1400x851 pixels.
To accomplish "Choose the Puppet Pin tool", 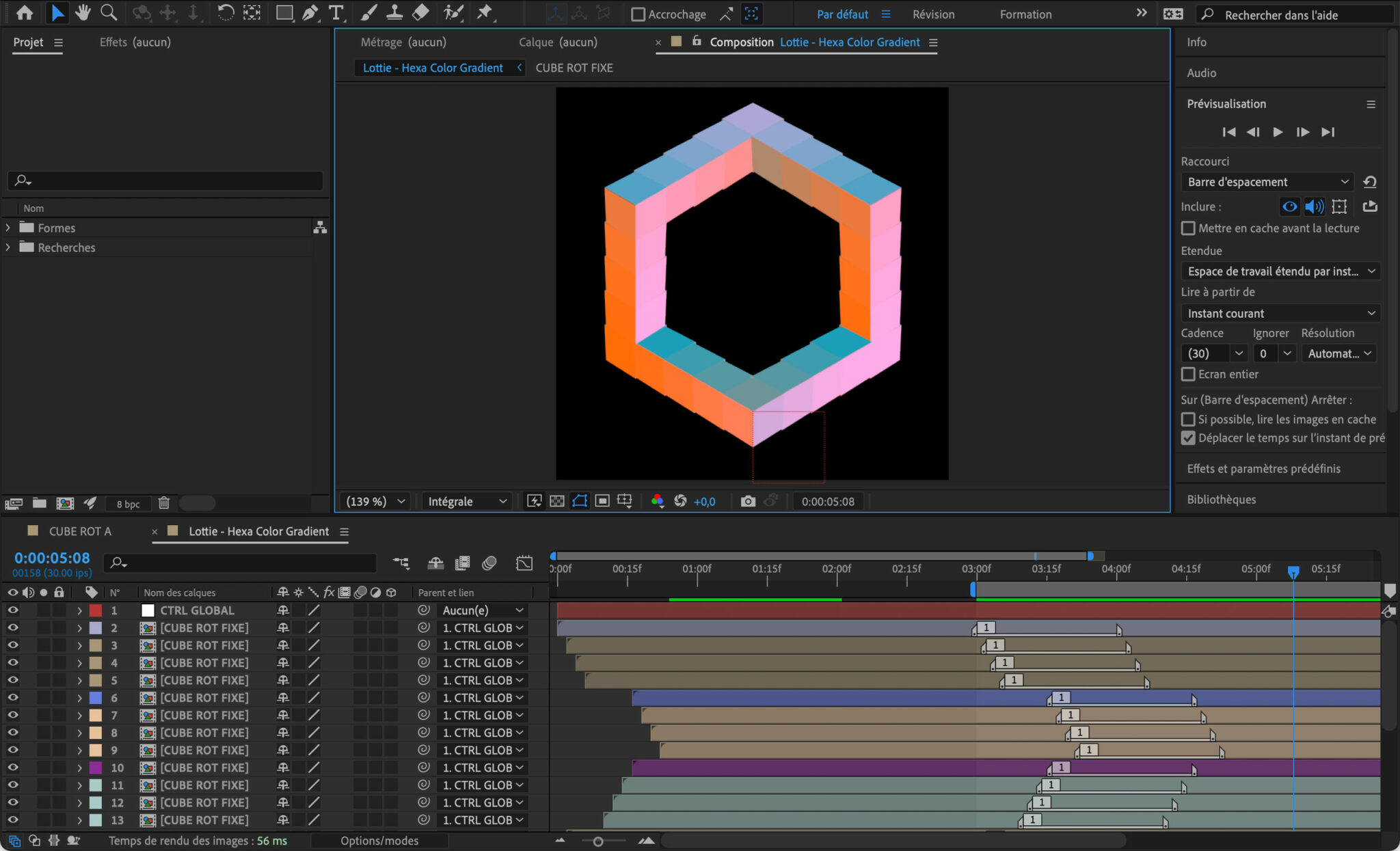I will tap(485, 13).
